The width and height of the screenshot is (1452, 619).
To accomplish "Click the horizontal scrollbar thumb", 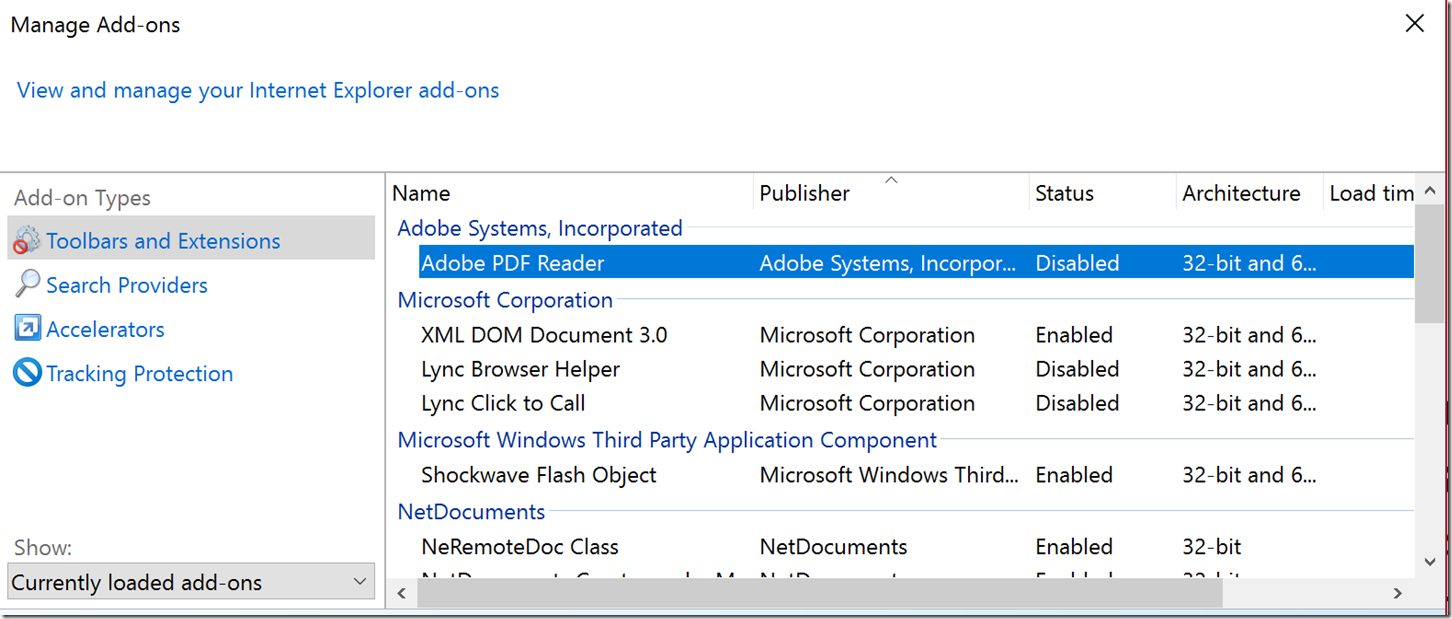I will tap(820, 593).
